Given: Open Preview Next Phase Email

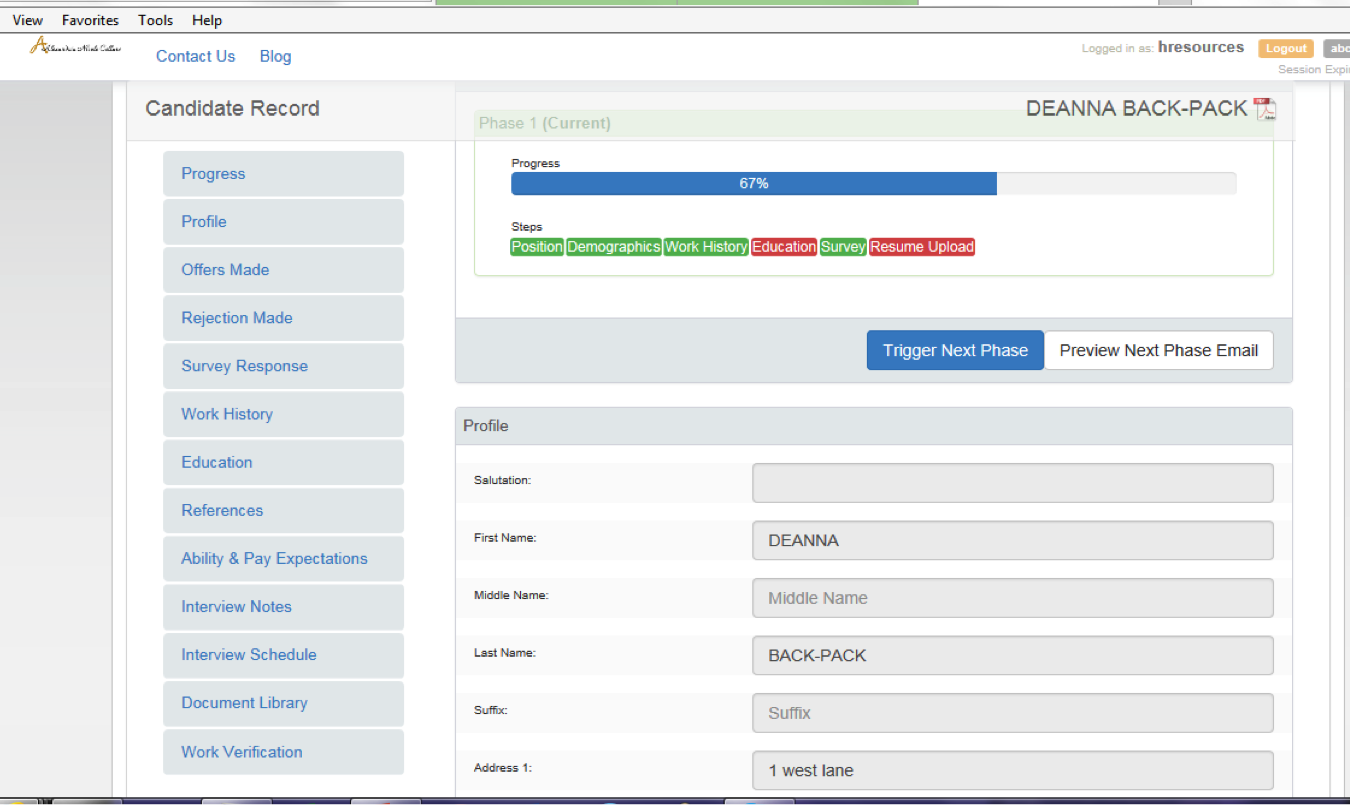Looking at the screenshot, I should click(x=1158, y=350).
